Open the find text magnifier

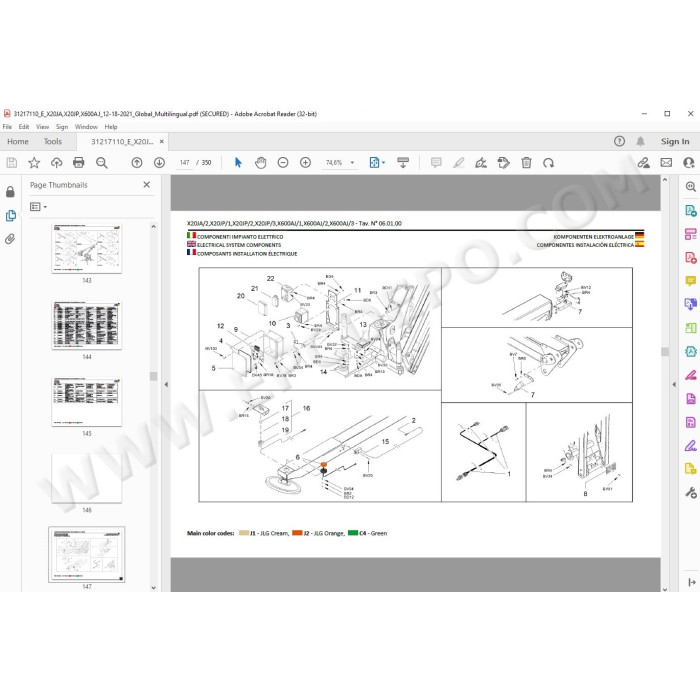(102, 163)
